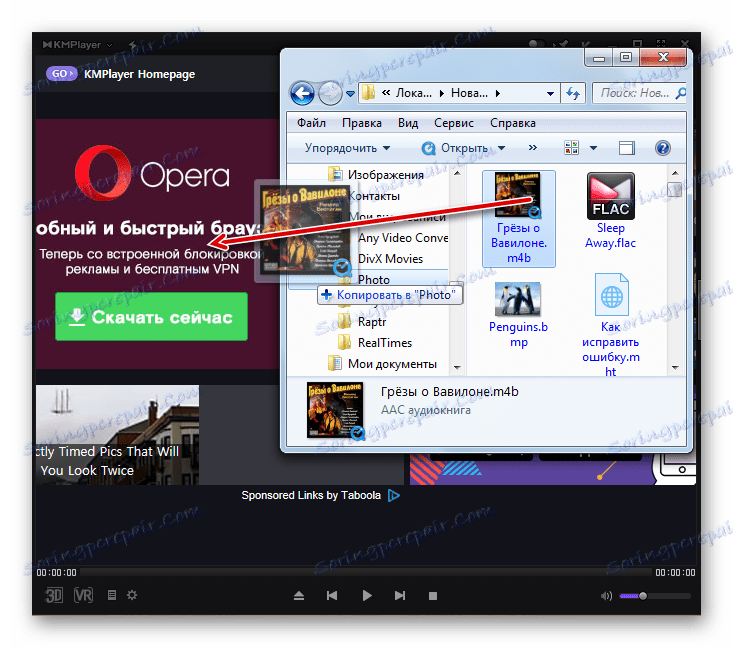Click Sponsored Links by Taboola text
Viewport: 733px width, 648px height.
[x=311, y=495]
